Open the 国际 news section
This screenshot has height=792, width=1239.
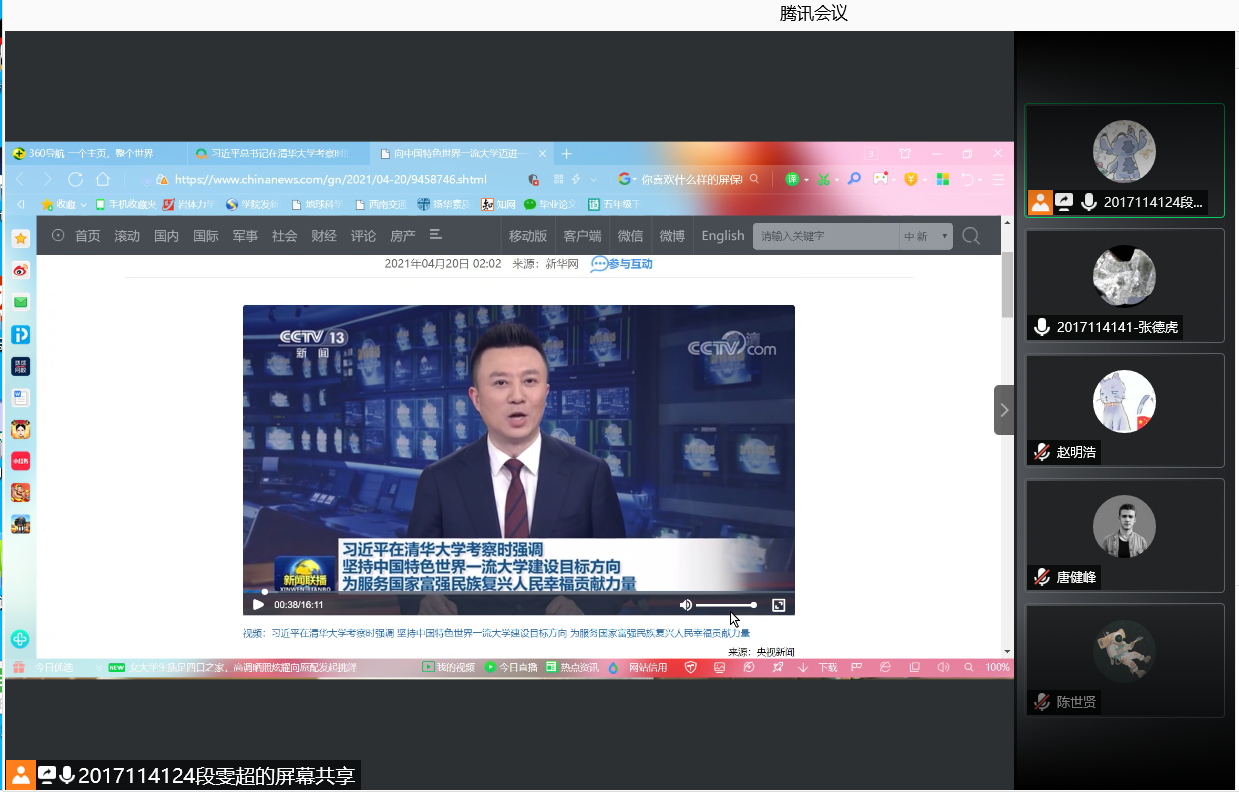click(205, 237)
